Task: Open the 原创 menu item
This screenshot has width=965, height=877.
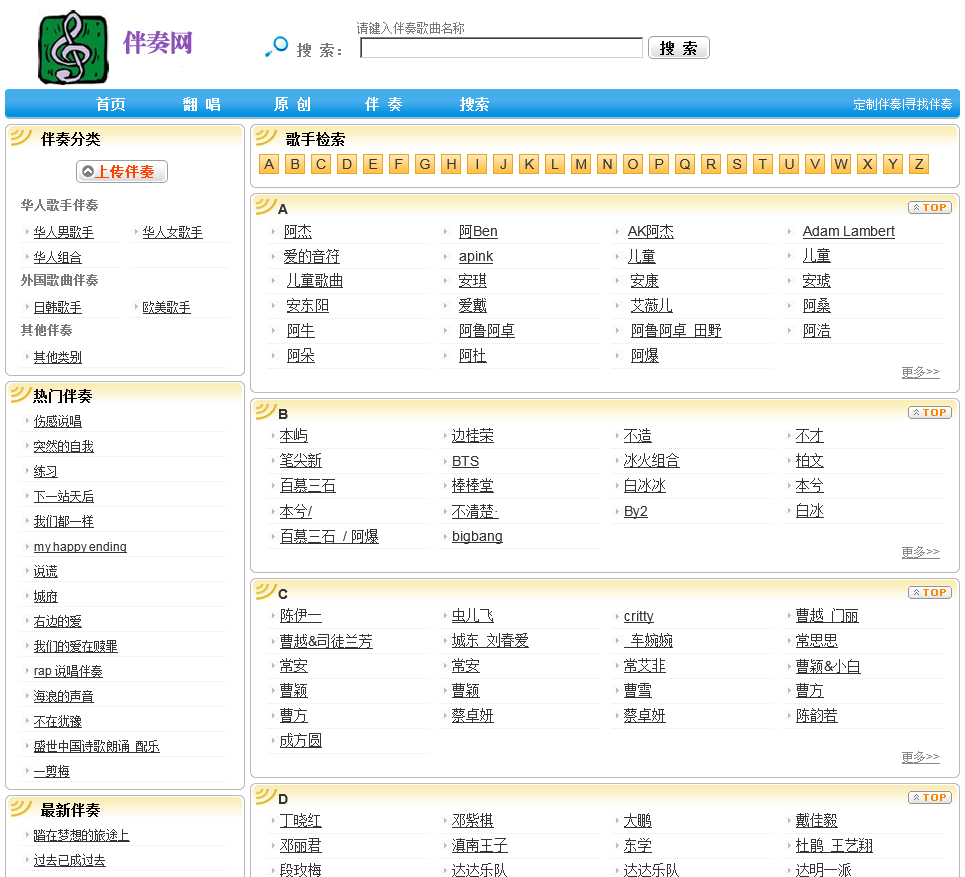Action: 292,104
